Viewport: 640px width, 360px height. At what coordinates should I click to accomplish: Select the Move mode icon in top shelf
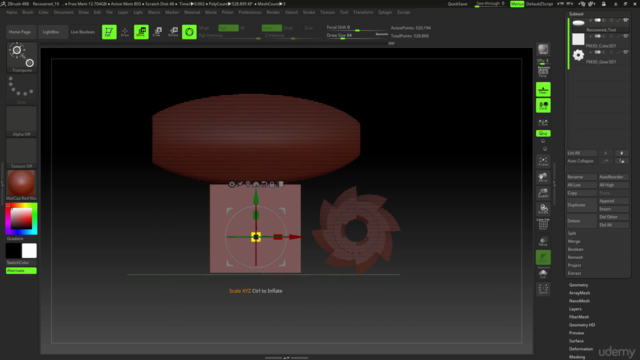tap(141, 32)
